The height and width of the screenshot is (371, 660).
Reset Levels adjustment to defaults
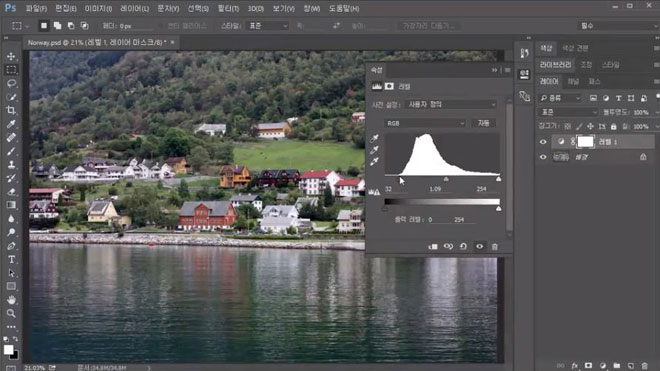pyautogui.click(x=463, y=247)
